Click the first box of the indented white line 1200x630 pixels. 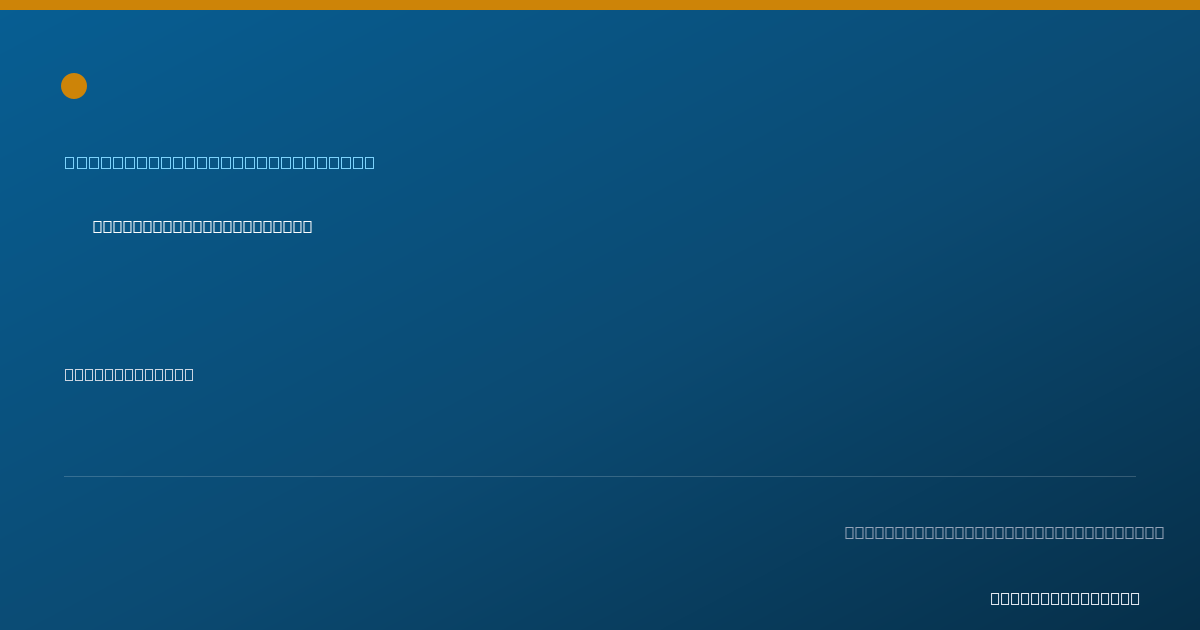[98, 227]
